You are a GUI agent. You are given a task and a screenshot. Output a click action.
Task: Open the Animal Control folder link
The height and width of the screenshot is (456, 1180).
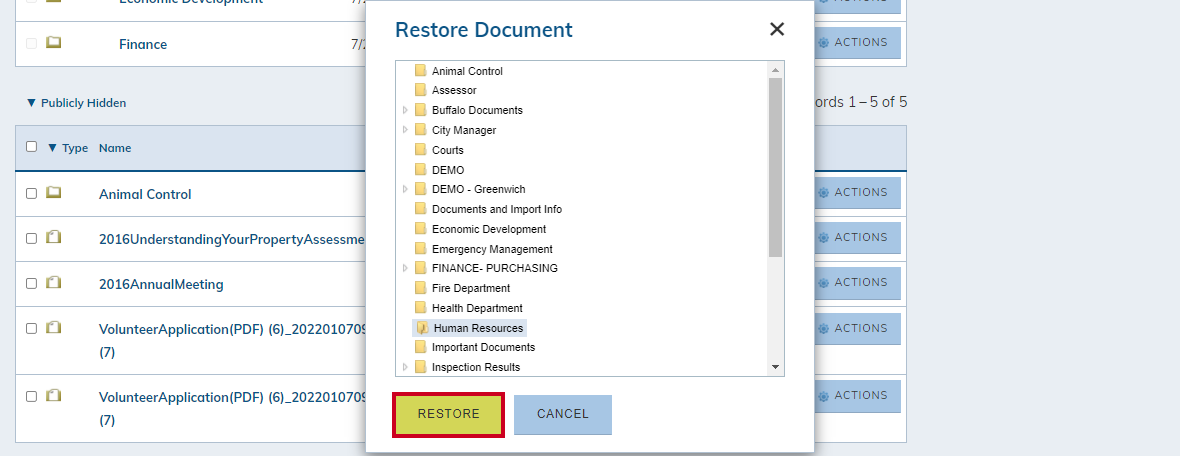(145, 194)
